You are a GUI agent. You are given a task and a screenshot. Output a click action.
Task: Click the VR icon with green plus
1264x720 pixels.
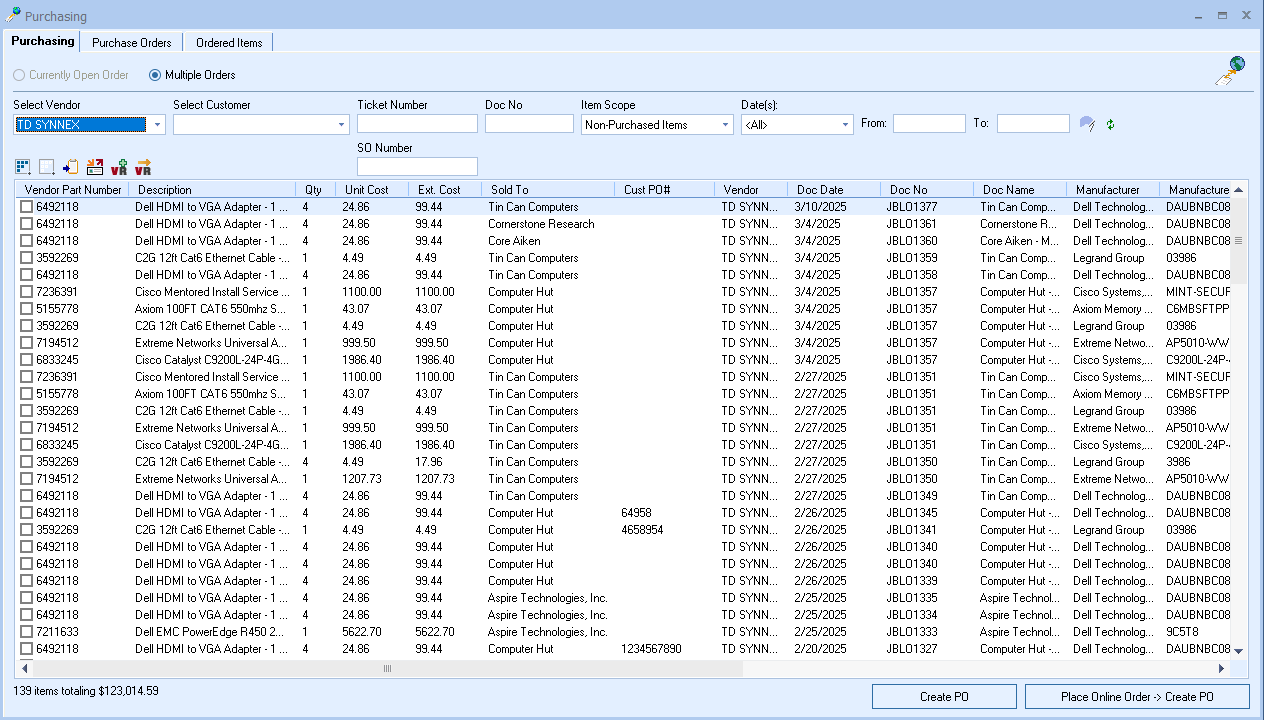tap(119, 167)
